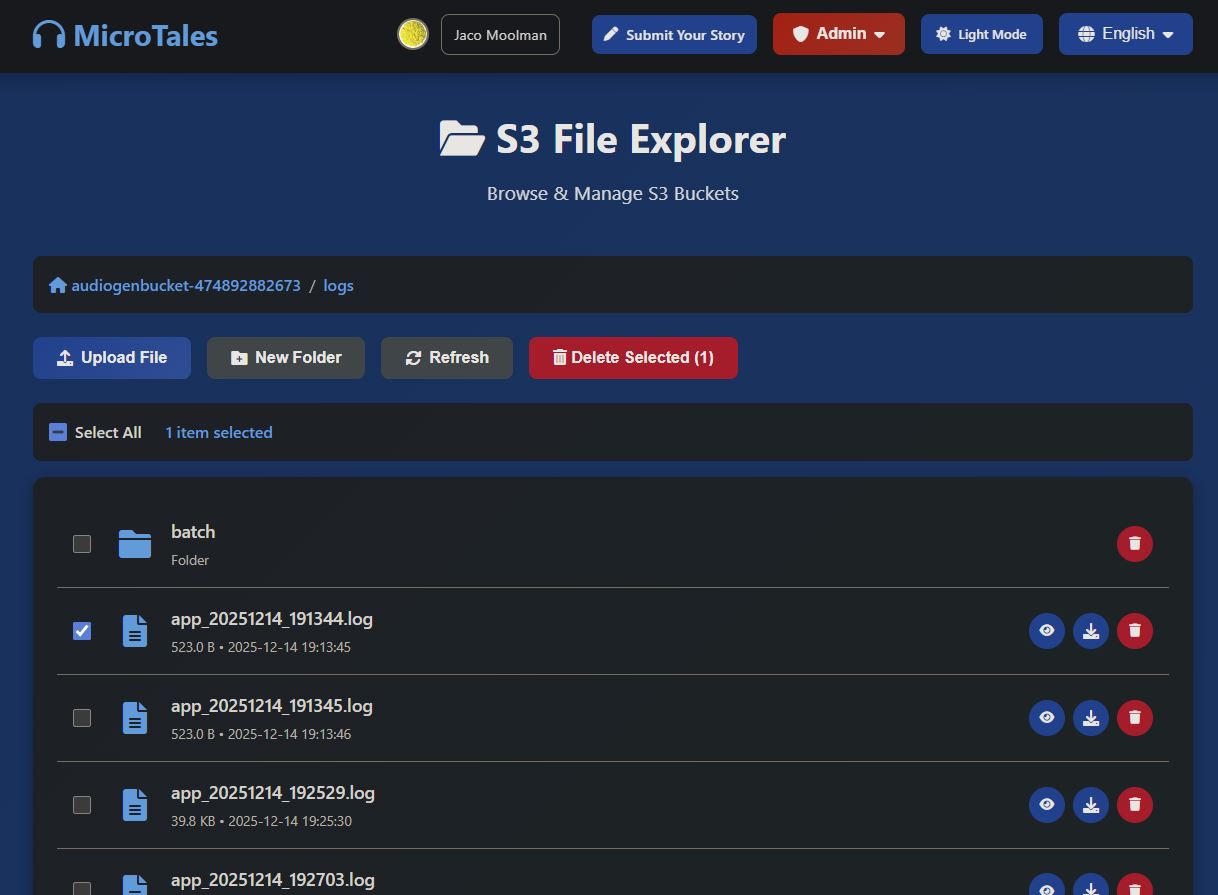1218x895 pixels.
Task: Navigate to audiogenbucket-474892882673 breadcrumb
Action: pos(185,285)
